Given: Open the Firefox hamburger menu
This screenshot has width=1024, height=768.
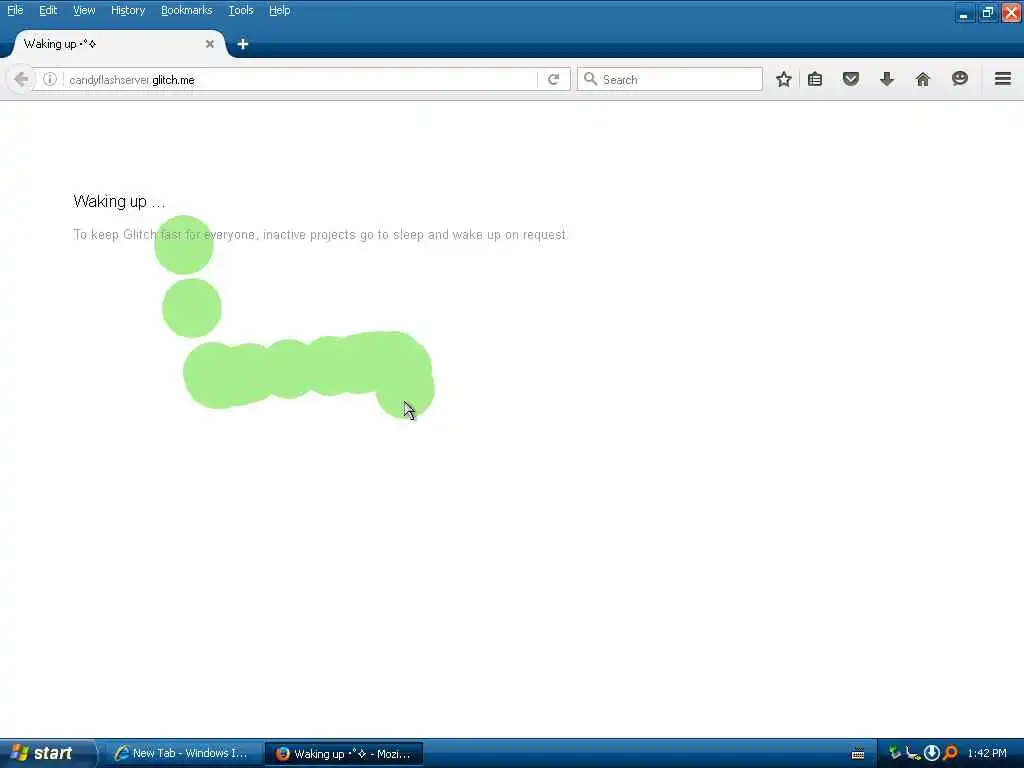Looking at the screenshot, I should tap(1003, 79).
